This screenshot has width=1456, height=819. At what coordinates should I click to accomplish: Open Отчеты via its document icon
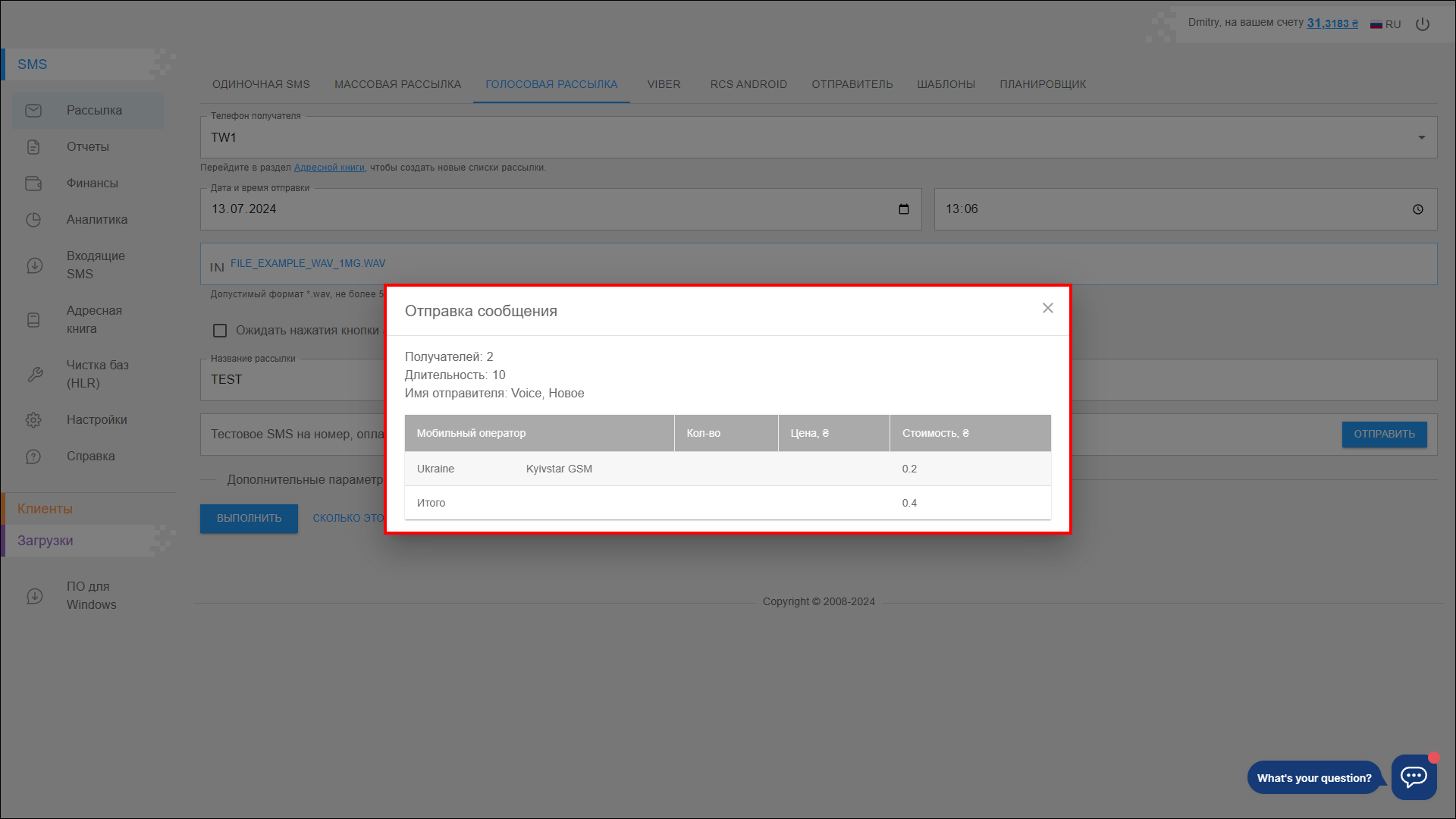pos(33,147)
